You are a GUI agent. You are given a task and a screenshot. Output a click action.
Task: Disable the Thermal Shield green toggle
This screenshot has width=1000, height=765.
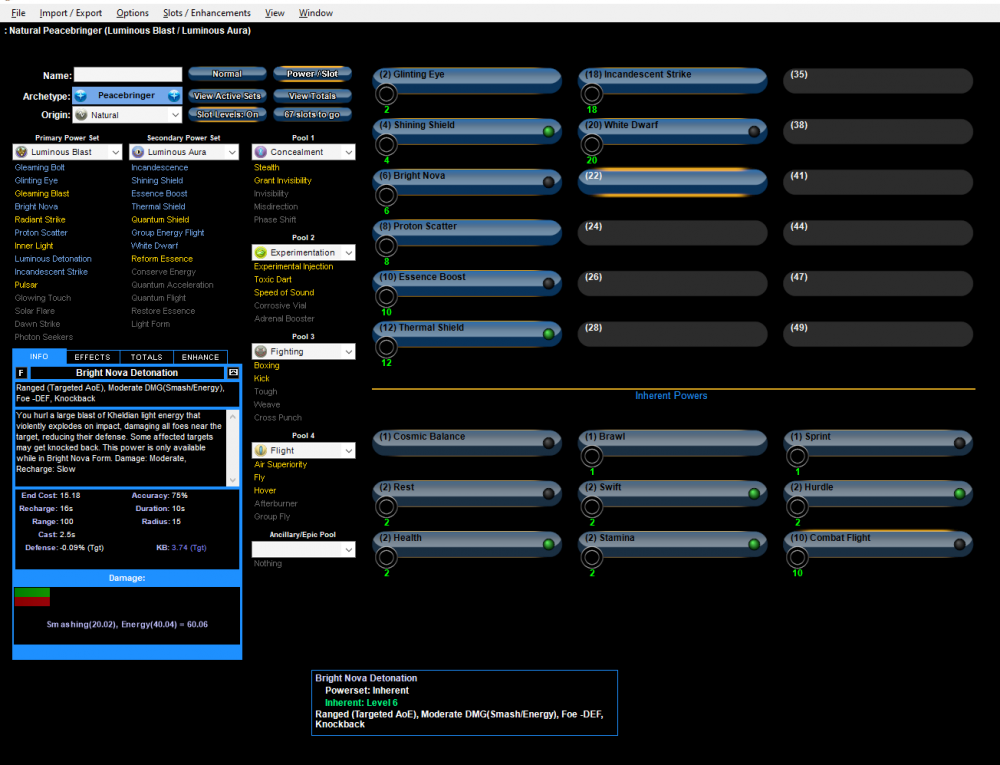pos(547,334)
